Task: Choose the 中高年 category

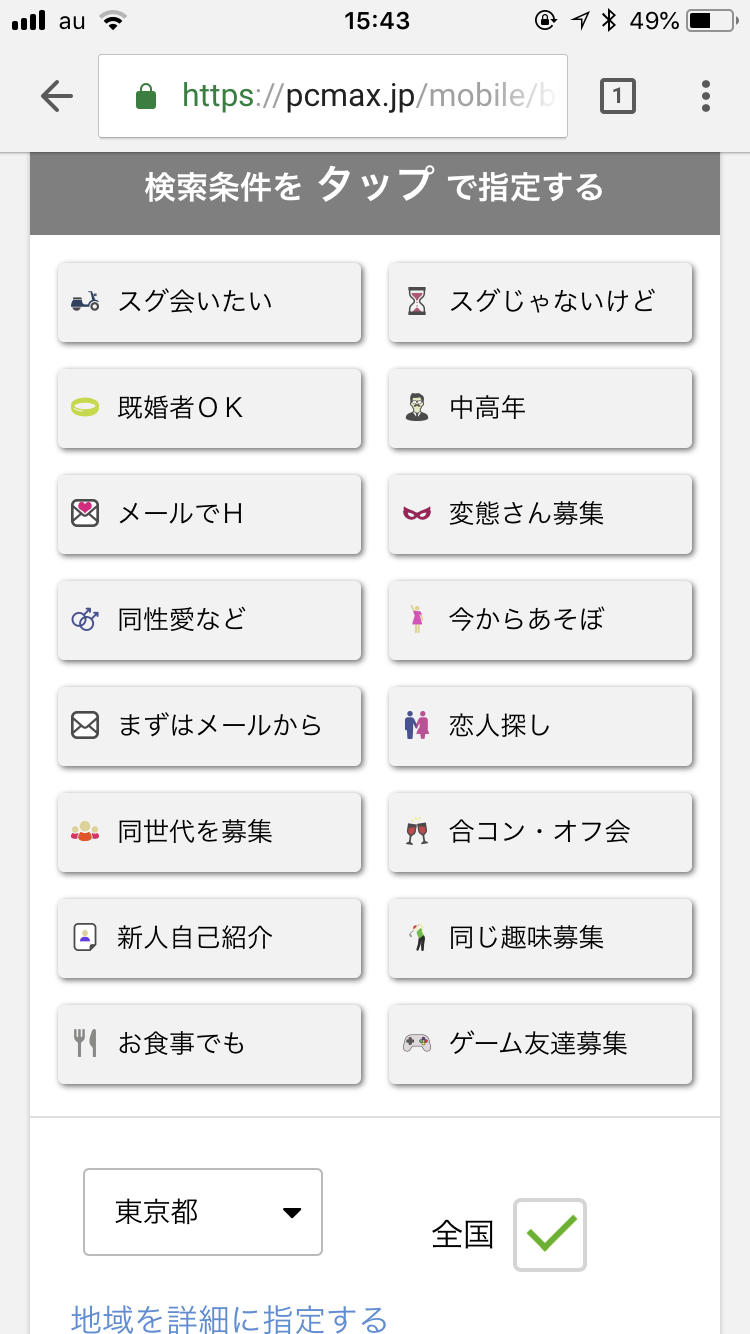Action: 540,408
